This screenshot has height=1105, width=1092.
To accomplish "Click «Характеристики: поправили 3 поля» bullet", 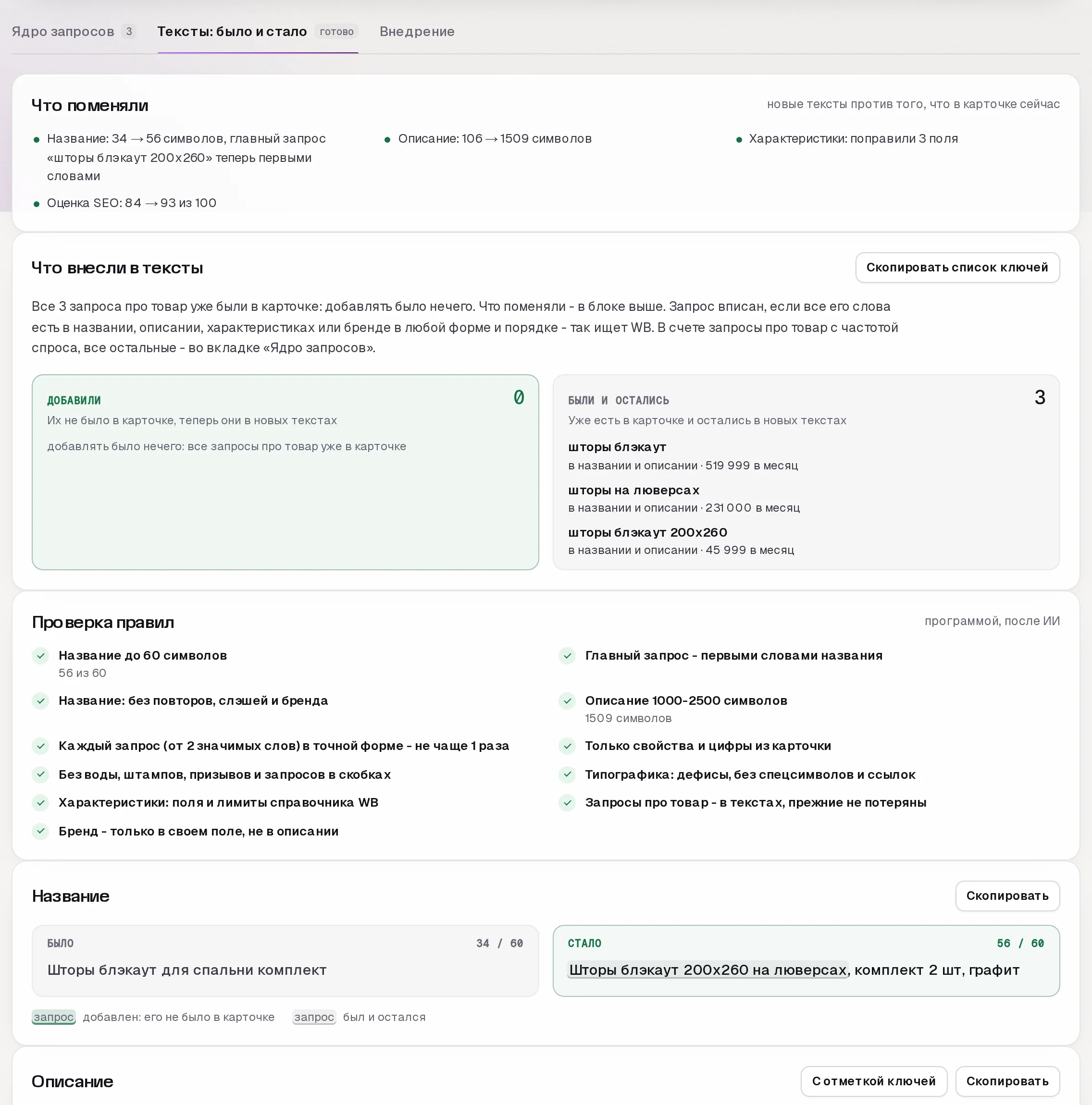I will [853, 138].
